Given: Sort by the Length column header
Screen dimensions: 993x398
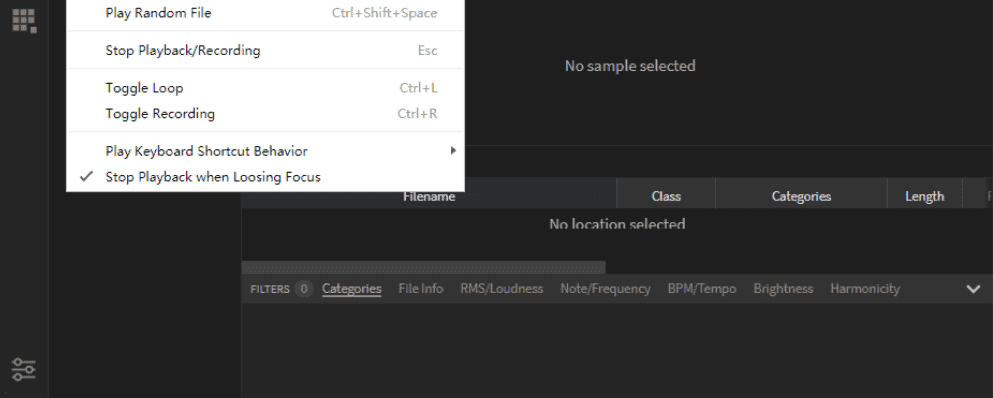Looking at the screenshot, I should coord(924,196).
